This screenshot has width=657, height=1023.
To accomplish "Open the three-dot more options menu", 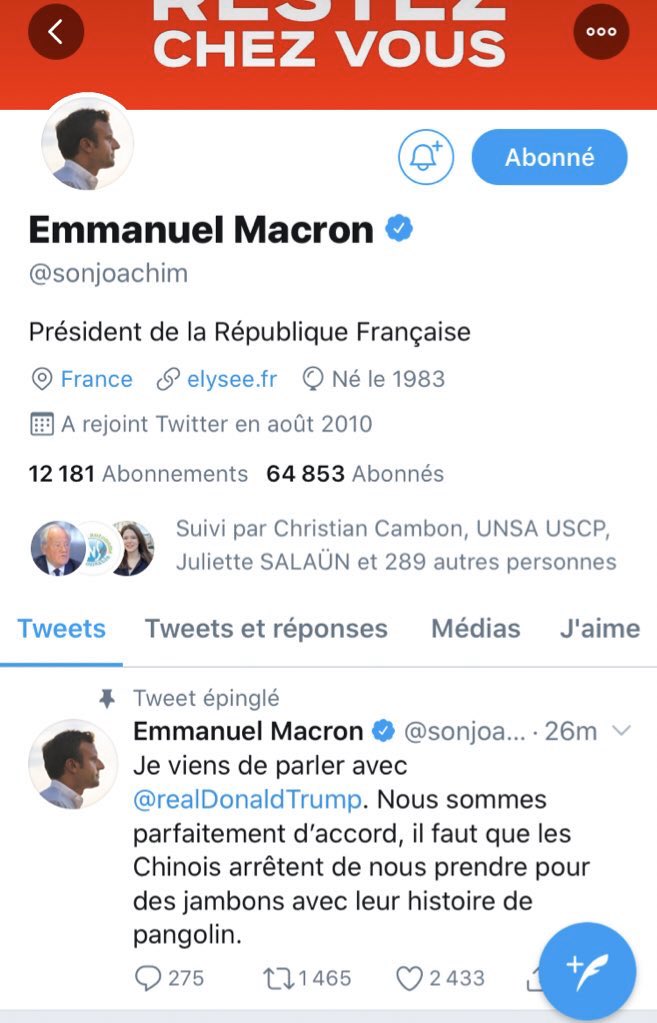I will (x=601, y=32).
